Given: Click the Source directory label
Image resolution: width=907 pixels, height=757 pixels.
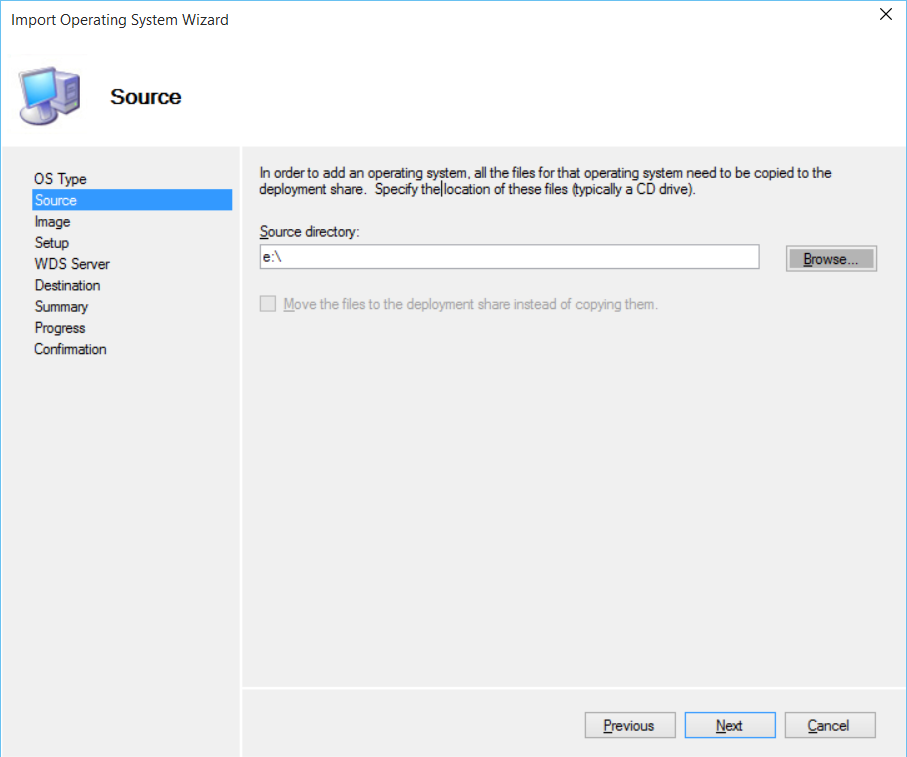Looking at the screenshot, I should coord(309,232).
